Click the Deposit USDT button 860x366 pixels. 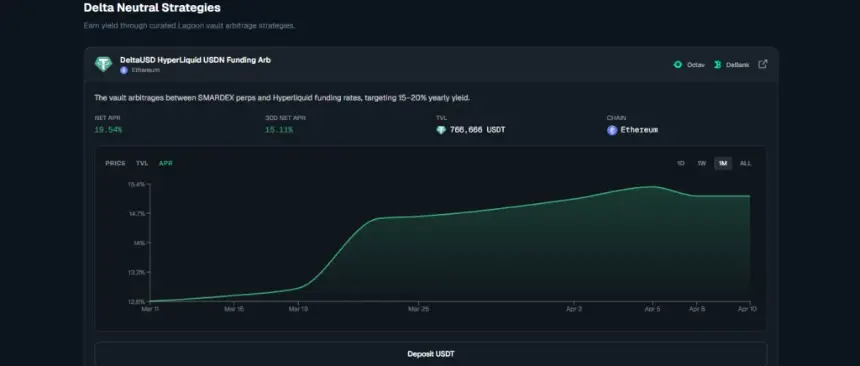(431, 354)
